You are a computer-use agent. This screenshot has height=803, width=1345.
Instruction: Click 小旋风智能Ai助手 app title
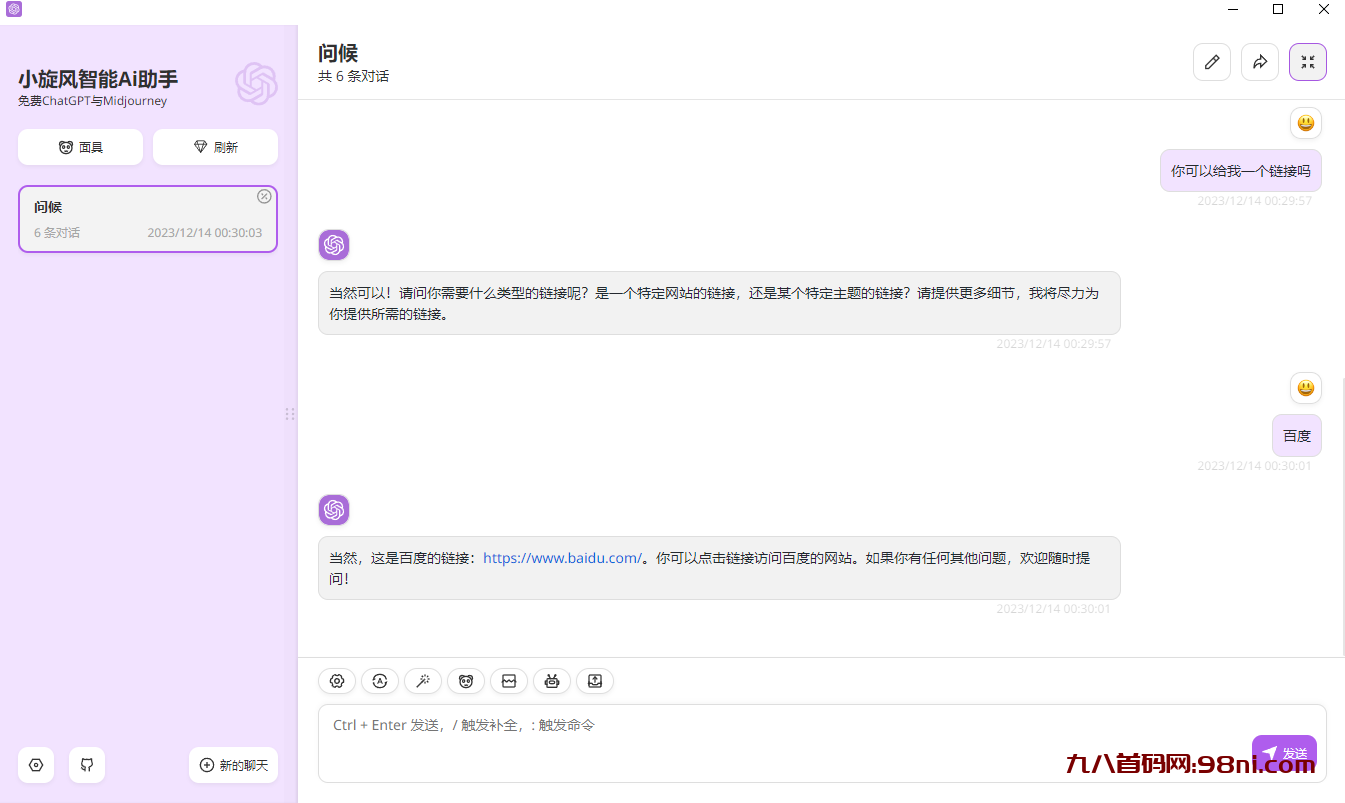(98, 79)
